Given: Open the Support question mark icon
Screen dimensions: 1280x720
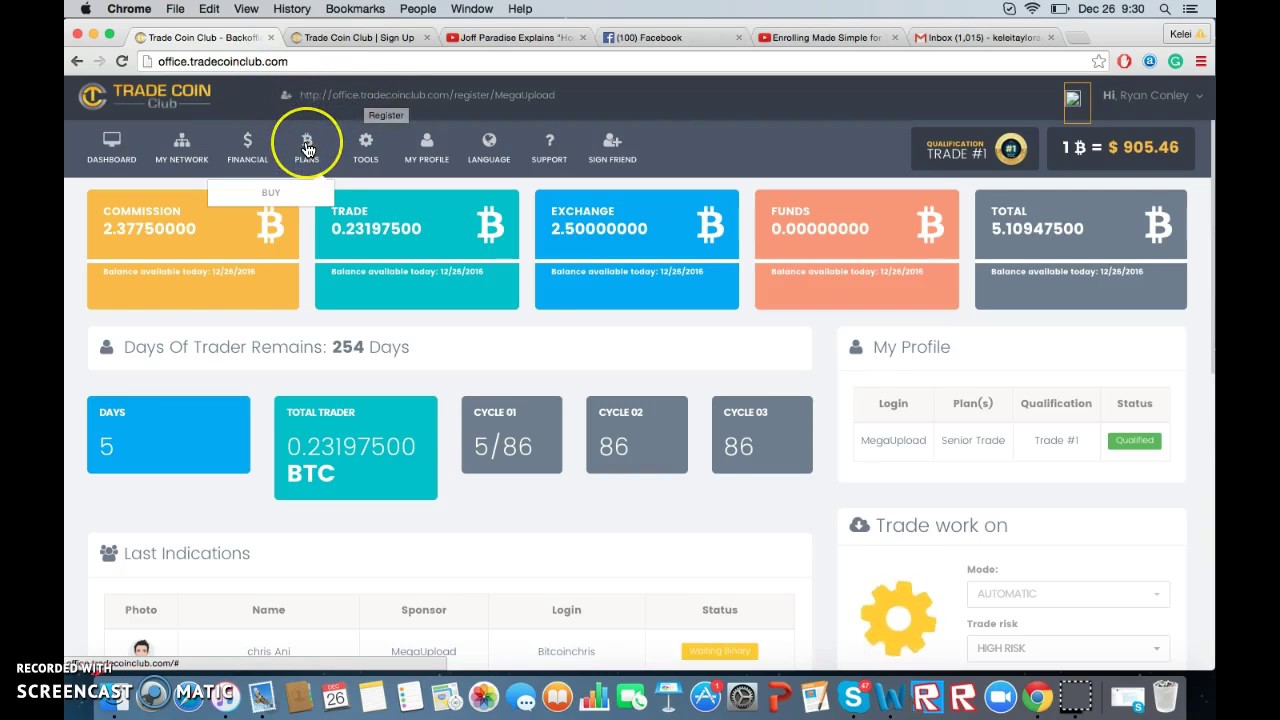Looking at the screenshot, I should [x=549, y=147].
